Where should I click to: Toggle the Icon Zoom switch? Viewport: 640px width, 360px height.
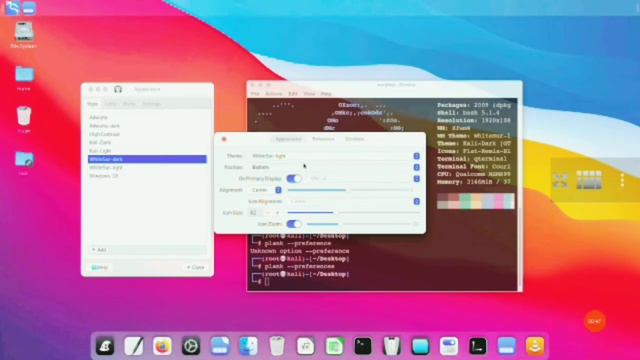point(294,224)
